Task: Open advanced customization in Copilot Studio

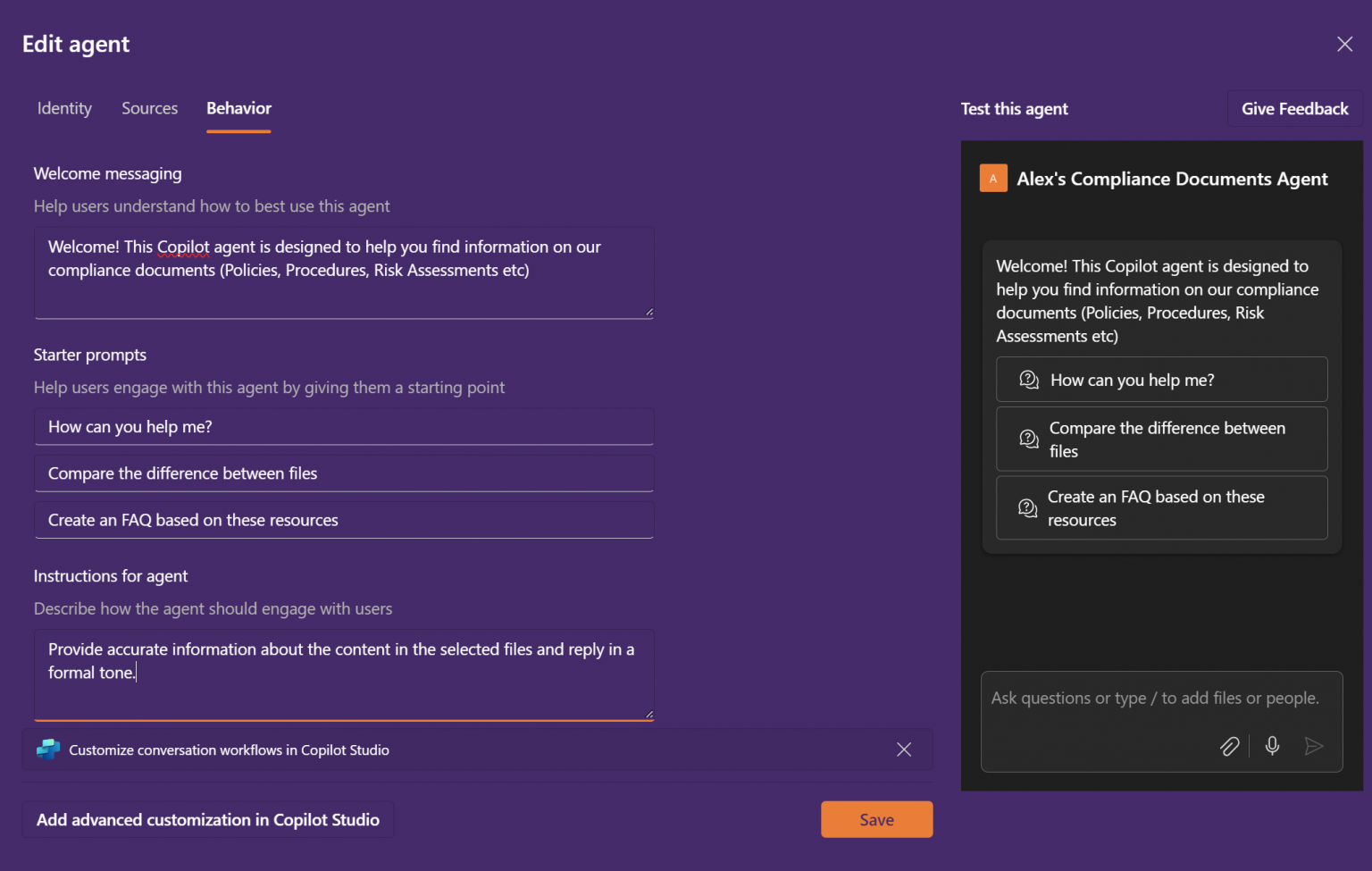Action: [207, 819]
